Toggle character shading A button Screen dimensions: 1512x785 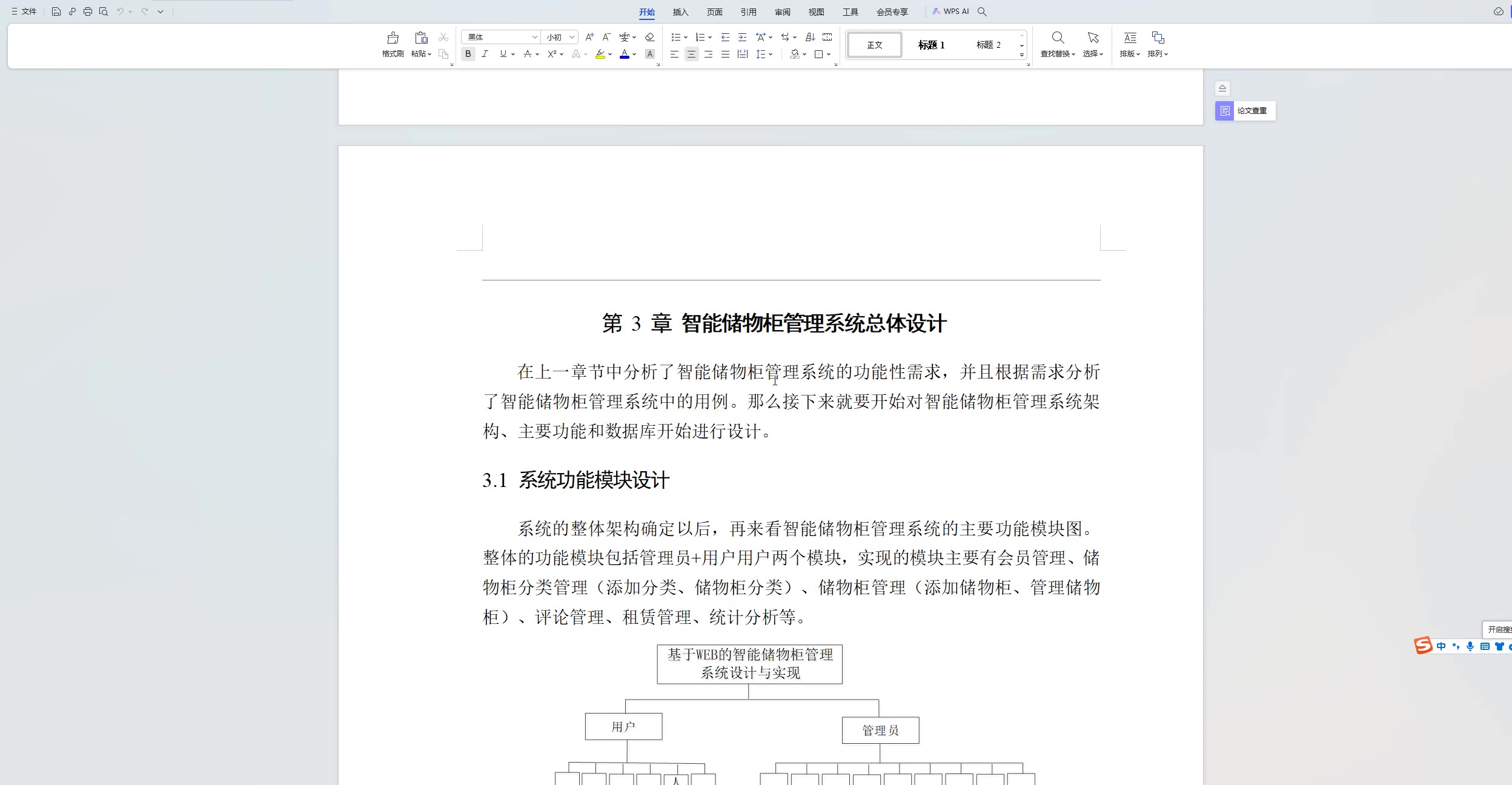tap(649, 54)
